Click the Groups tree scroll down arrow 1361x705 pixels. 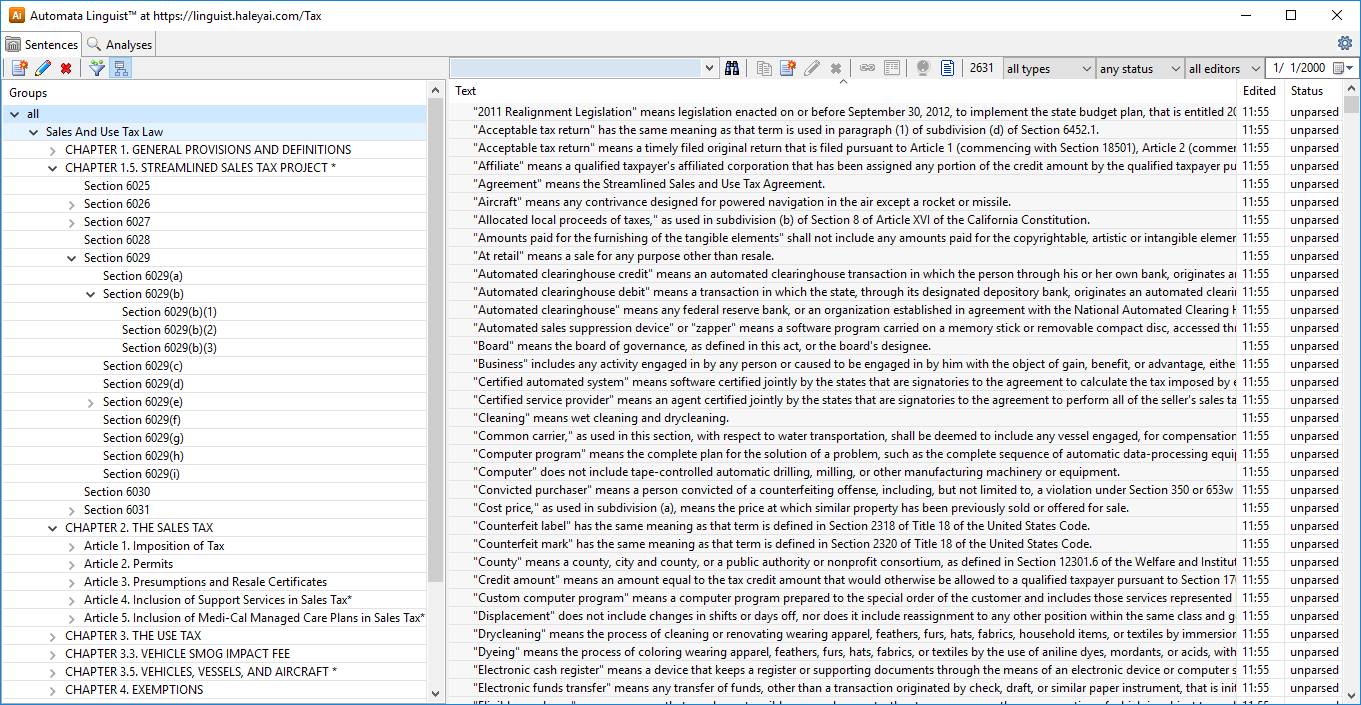pos(435,693)
